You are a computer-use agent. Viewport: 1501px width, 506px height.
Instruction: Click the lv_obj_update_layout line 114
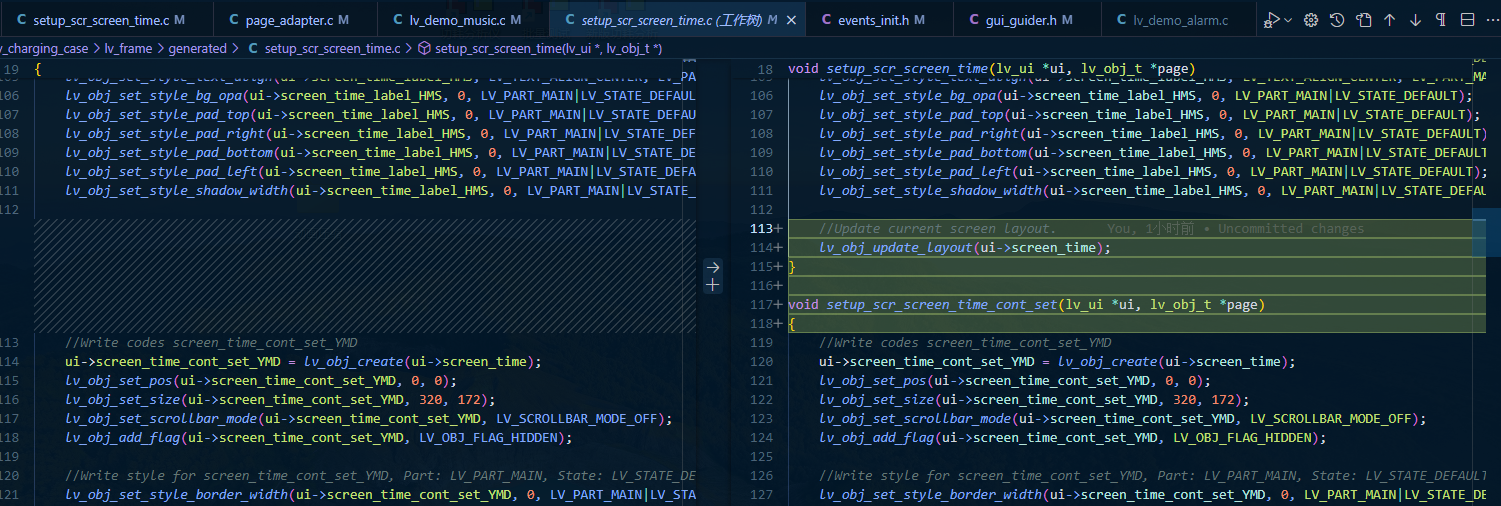point(965,248)
